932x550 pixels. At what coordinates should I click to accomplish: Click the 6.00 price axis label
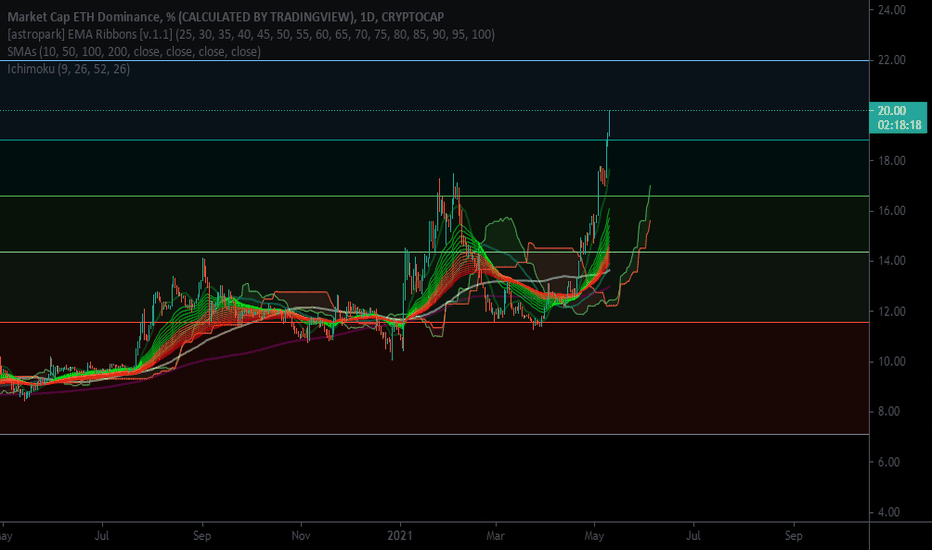pos(889,462)
